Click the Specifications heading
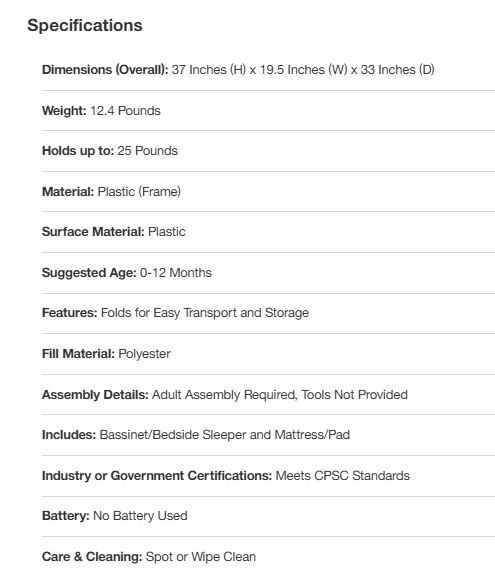Image resolution: width=495 pixels, height=577 pixels. [x=85, y=25]
